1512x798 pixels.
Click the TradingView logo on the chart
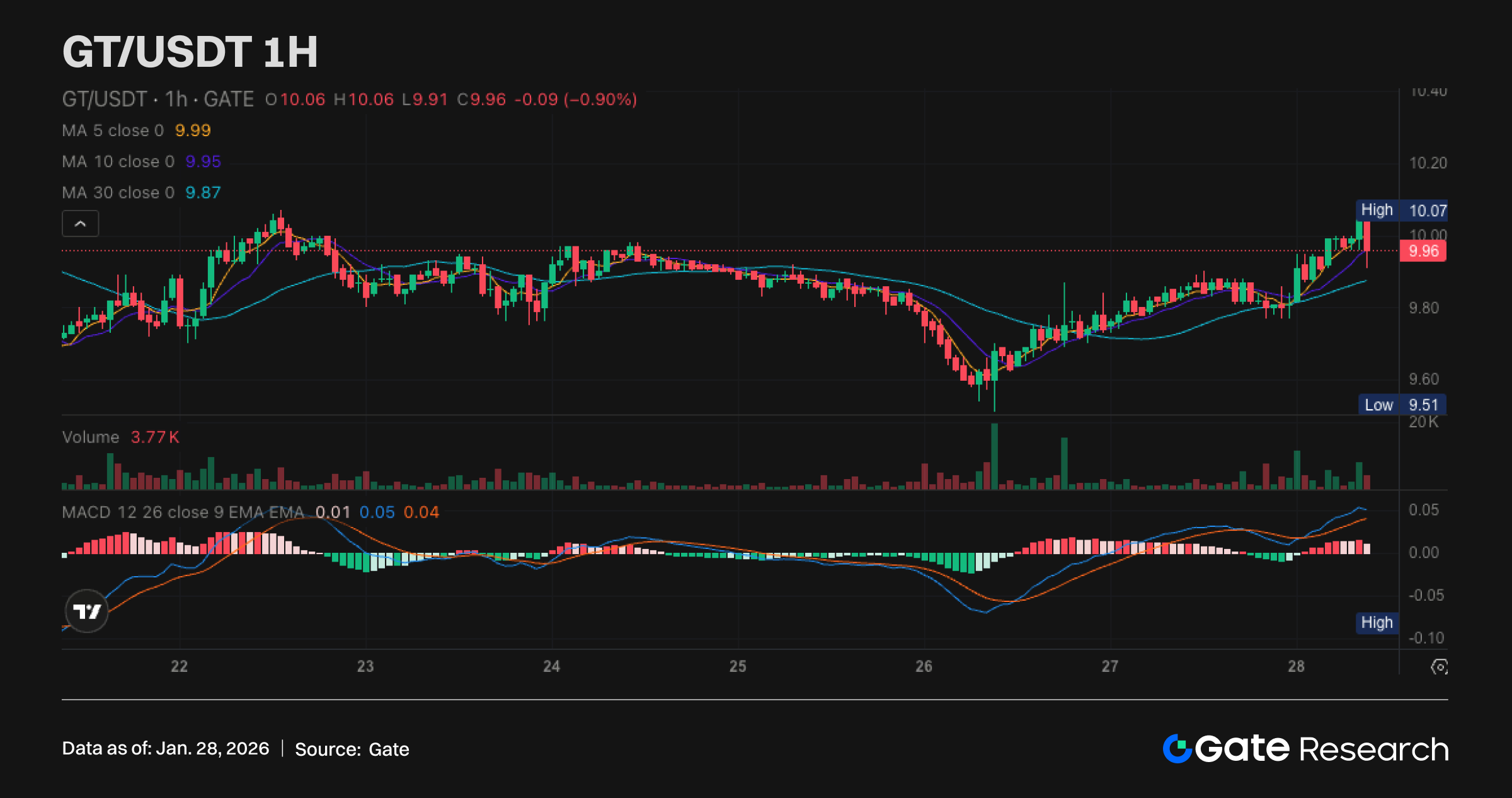(87, 611)
